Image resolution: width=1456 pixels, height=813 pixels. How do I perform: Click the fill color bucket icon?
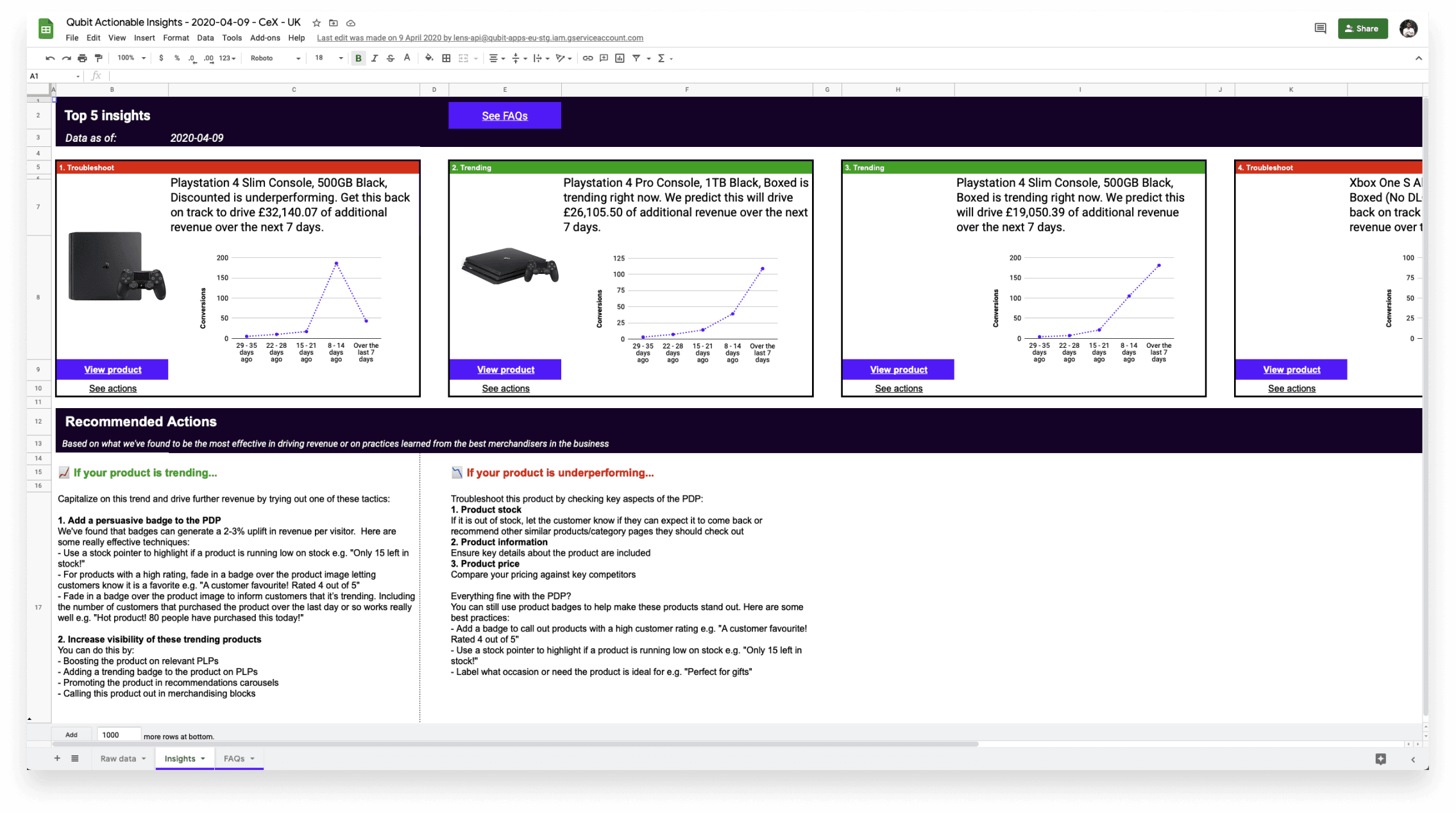click(x=428, y=58)
